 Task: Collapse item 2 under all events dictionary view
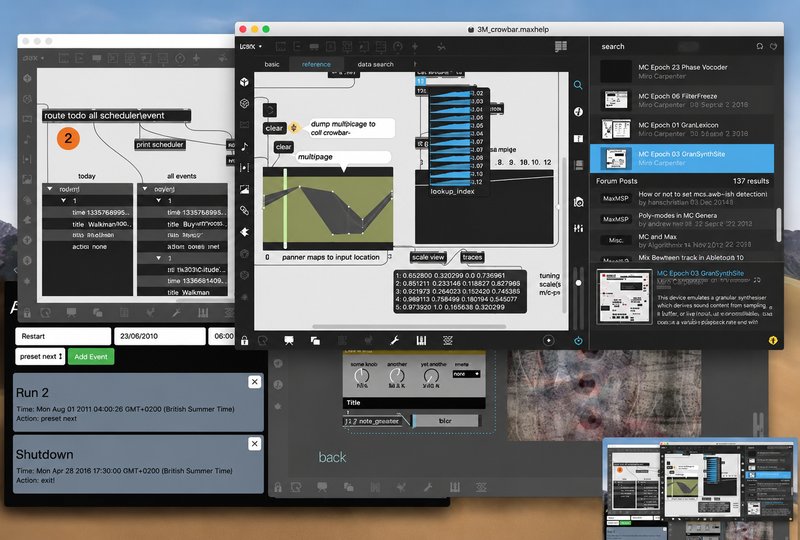tap(159, 258)
